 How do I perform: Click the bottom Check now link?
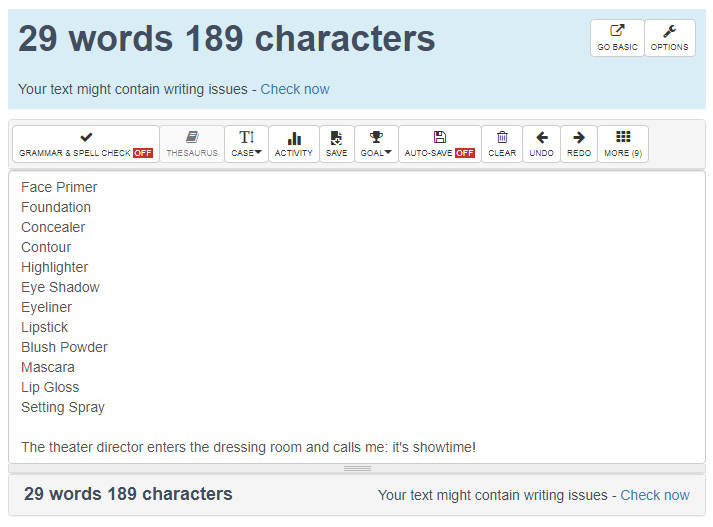[654, 495]
